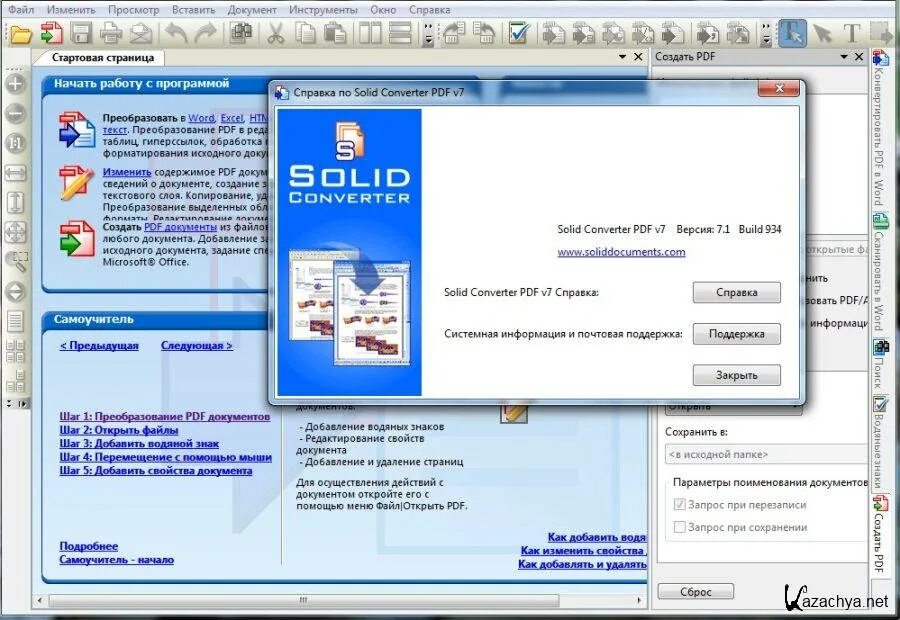Image resolution: width=900 pixels, height=620 pixels.
Task: Switch to 'Поиск' side tab
Action: pyautogui.click(x=879, y=364)
